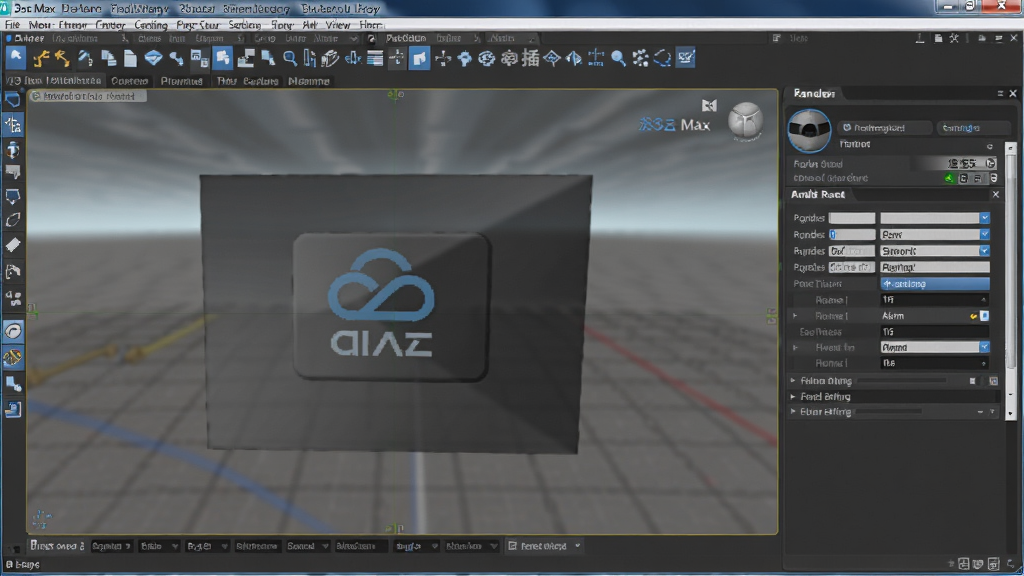Click the magnifying glass icon left of the ruler icon

pos(290,59)
